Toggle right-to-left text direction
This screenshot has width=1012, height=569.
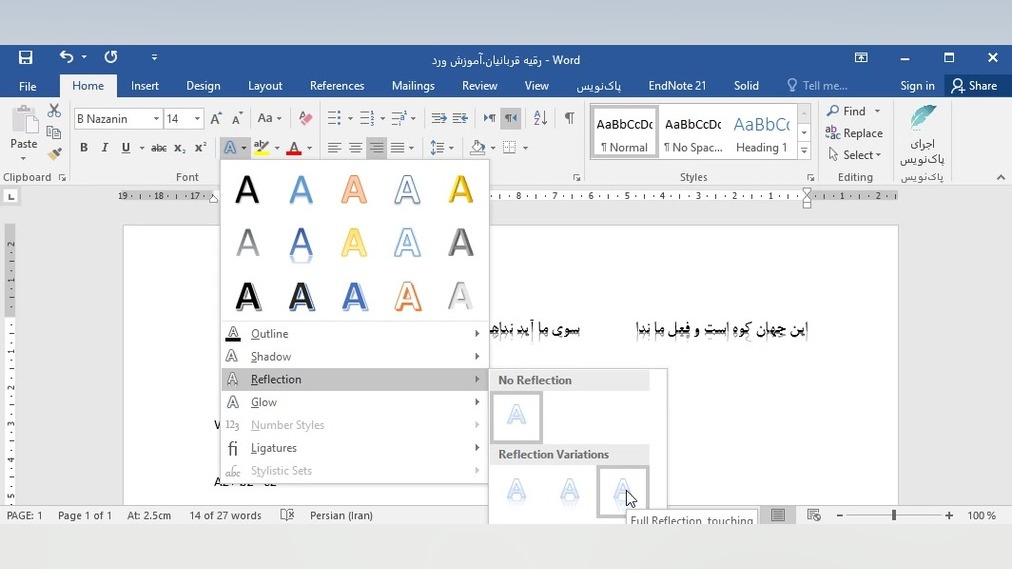511,118
